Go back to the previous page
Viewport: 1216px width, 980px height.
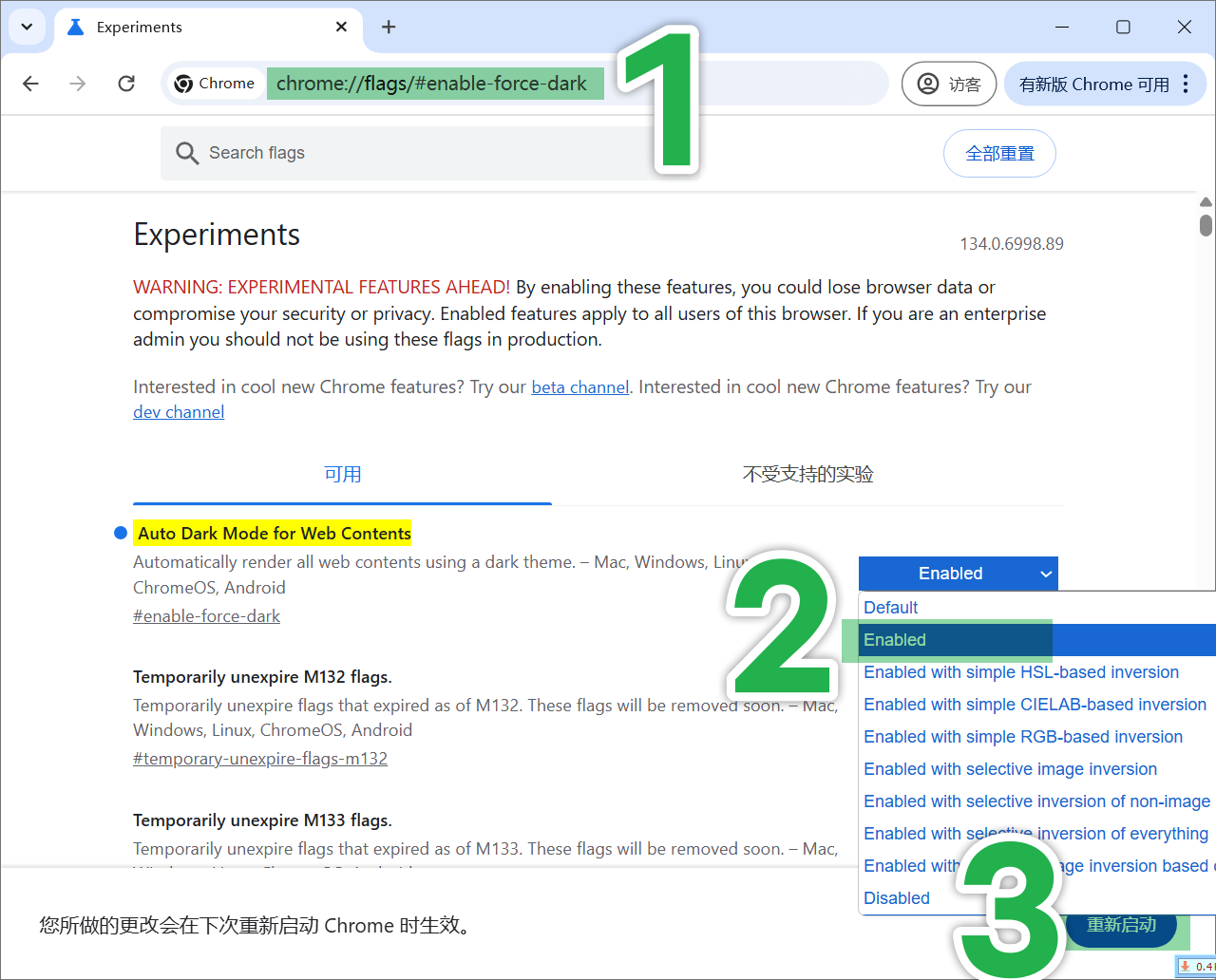30,84
